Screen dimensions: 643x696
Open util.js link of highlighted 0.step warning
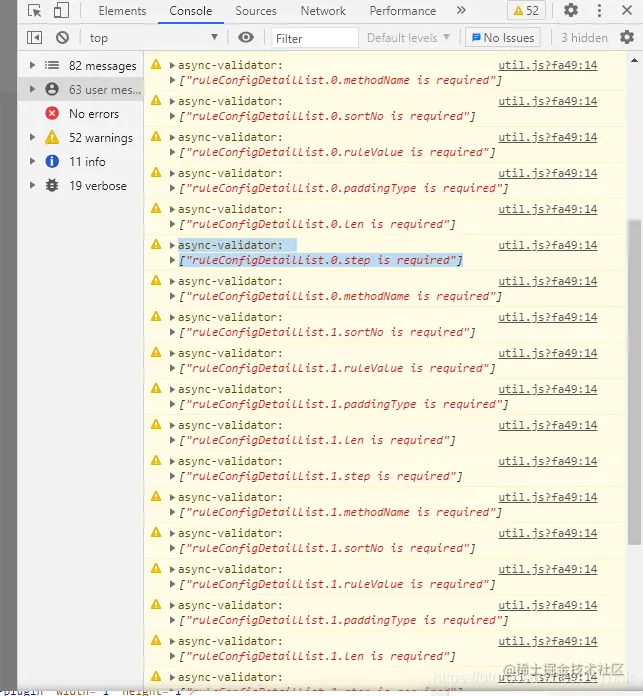pos(548,245)
